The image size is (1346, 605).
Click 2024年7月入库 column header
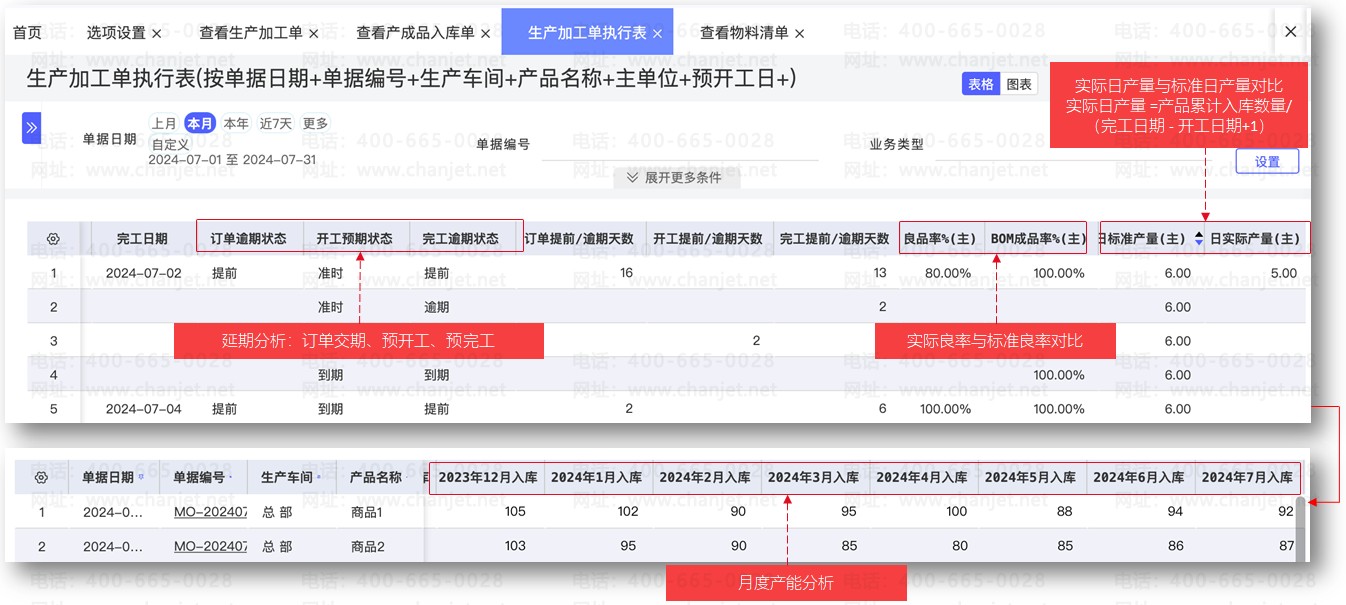(x=1248, y=477)
